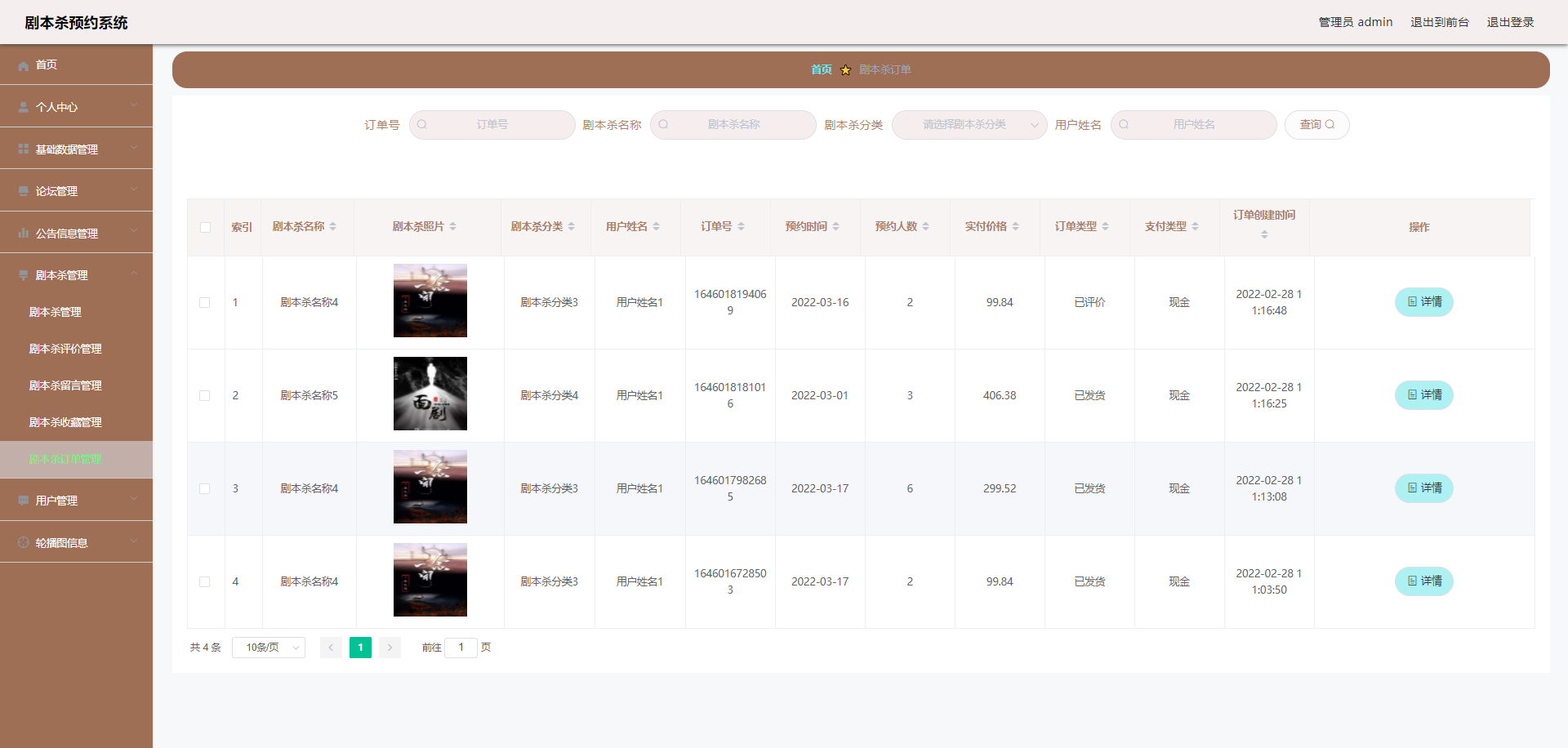Open the 10条/页 page size dropdown
Image resolution: width=1568 pixels, height=748 pixels.
point(268,647)
